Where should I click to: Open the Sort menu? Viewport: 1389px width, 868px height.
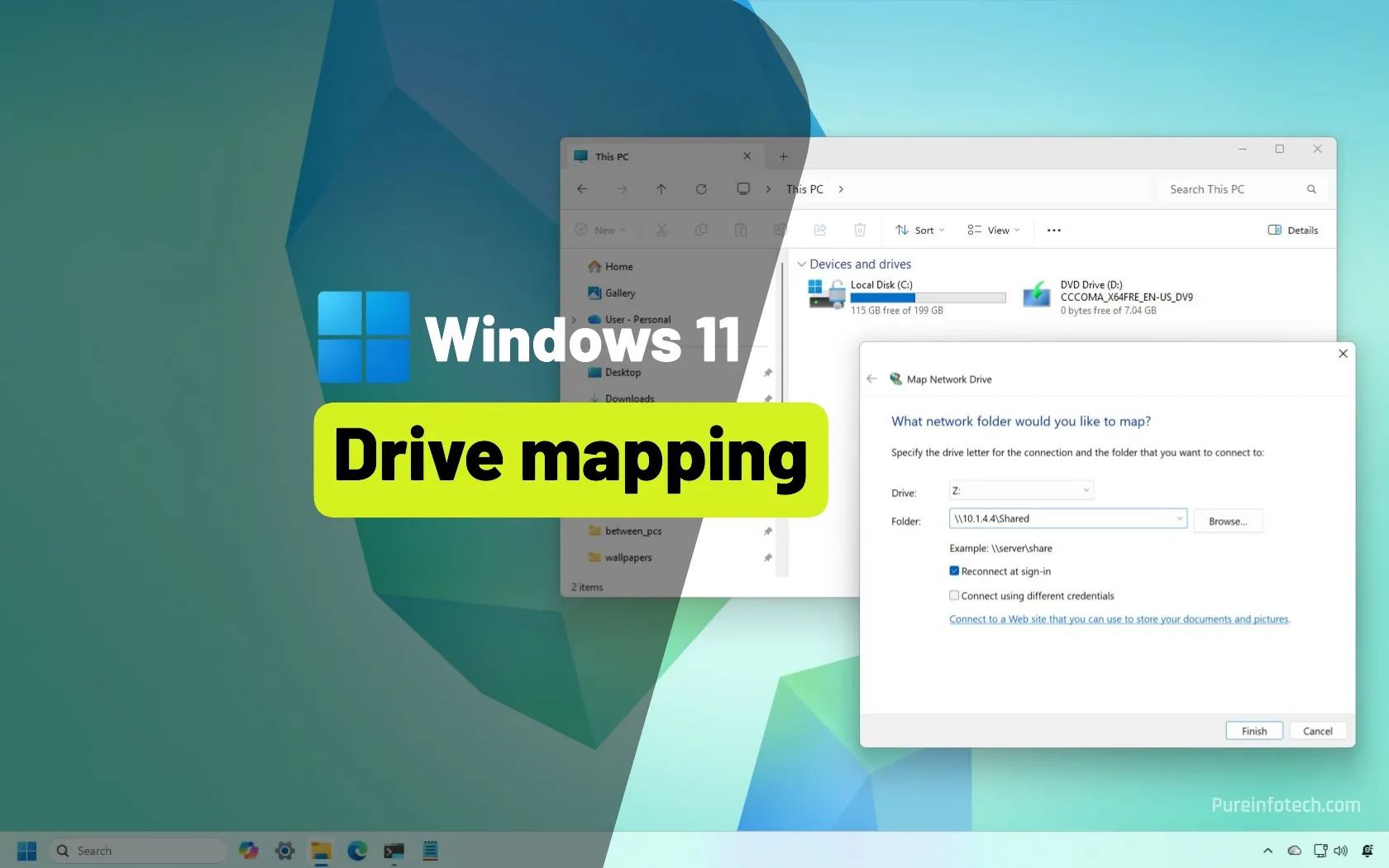click(919, 230)
